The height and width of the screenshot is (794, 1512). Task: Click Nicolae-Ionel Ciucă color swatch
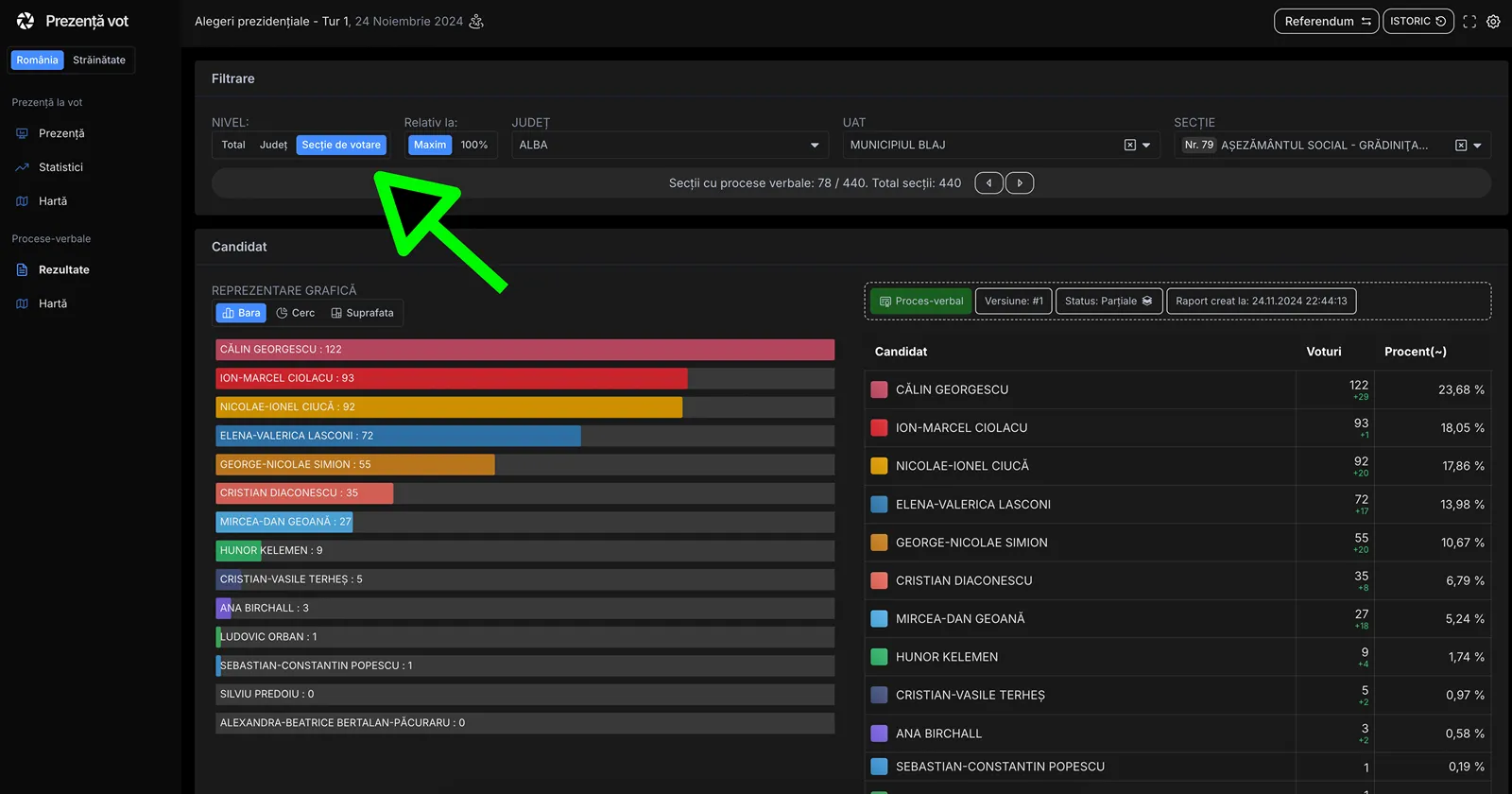tap(879, 466)
